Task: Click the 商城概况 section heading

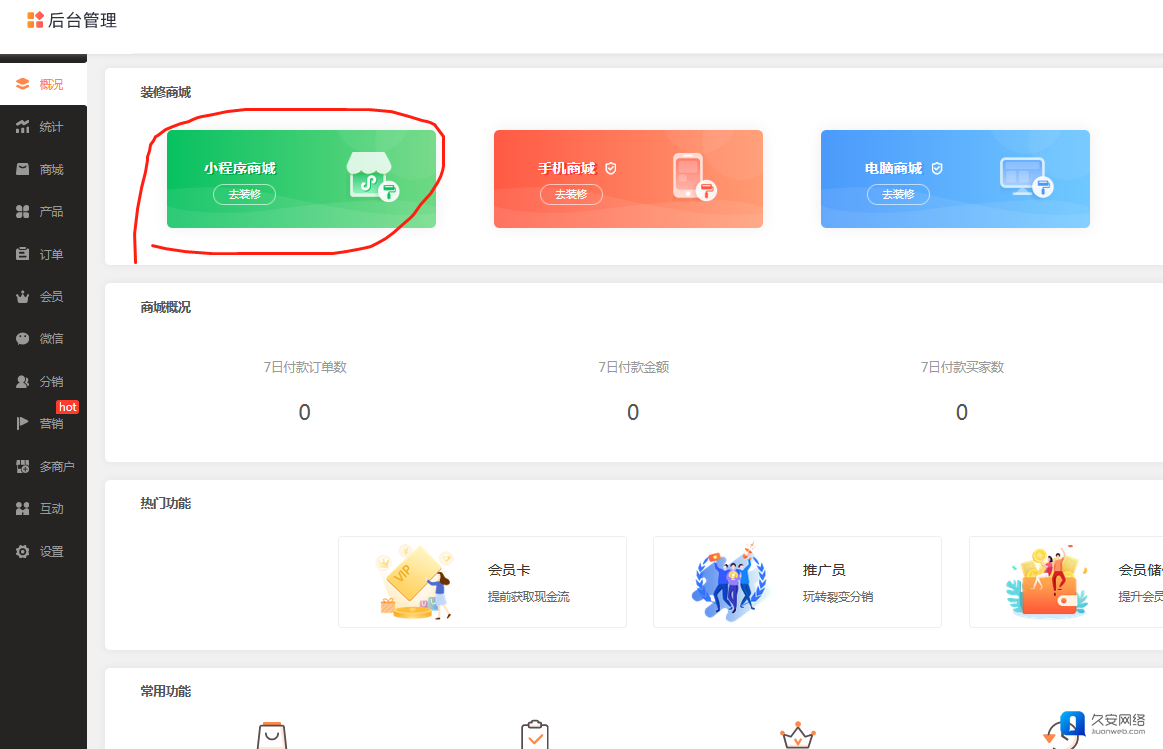Action: (x=165, y=307)
